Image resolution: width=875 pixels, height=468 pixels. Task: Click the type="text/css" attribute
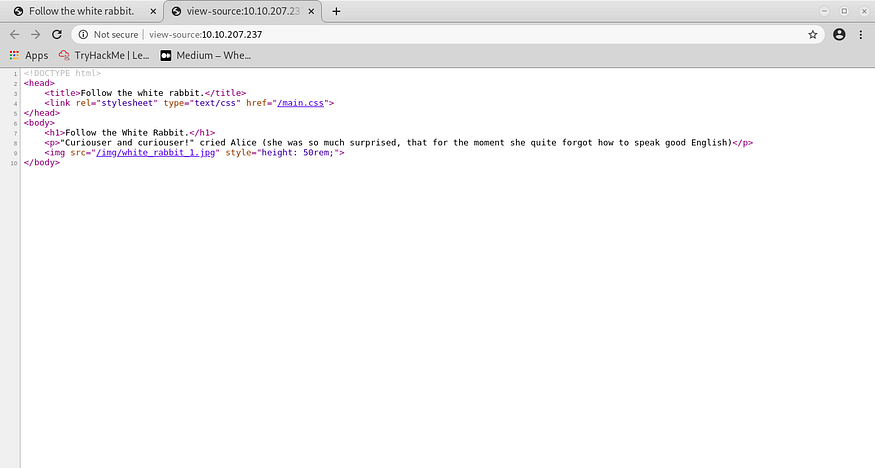pos(202,103)
